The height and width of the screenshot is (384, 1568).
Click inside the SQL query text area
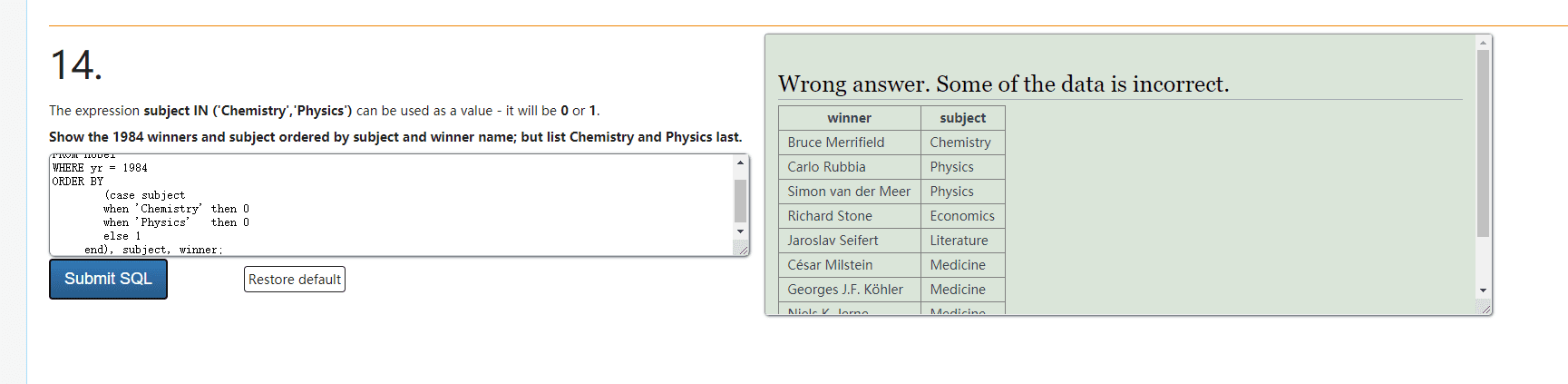pyautogui.click(x=390, y=205)
